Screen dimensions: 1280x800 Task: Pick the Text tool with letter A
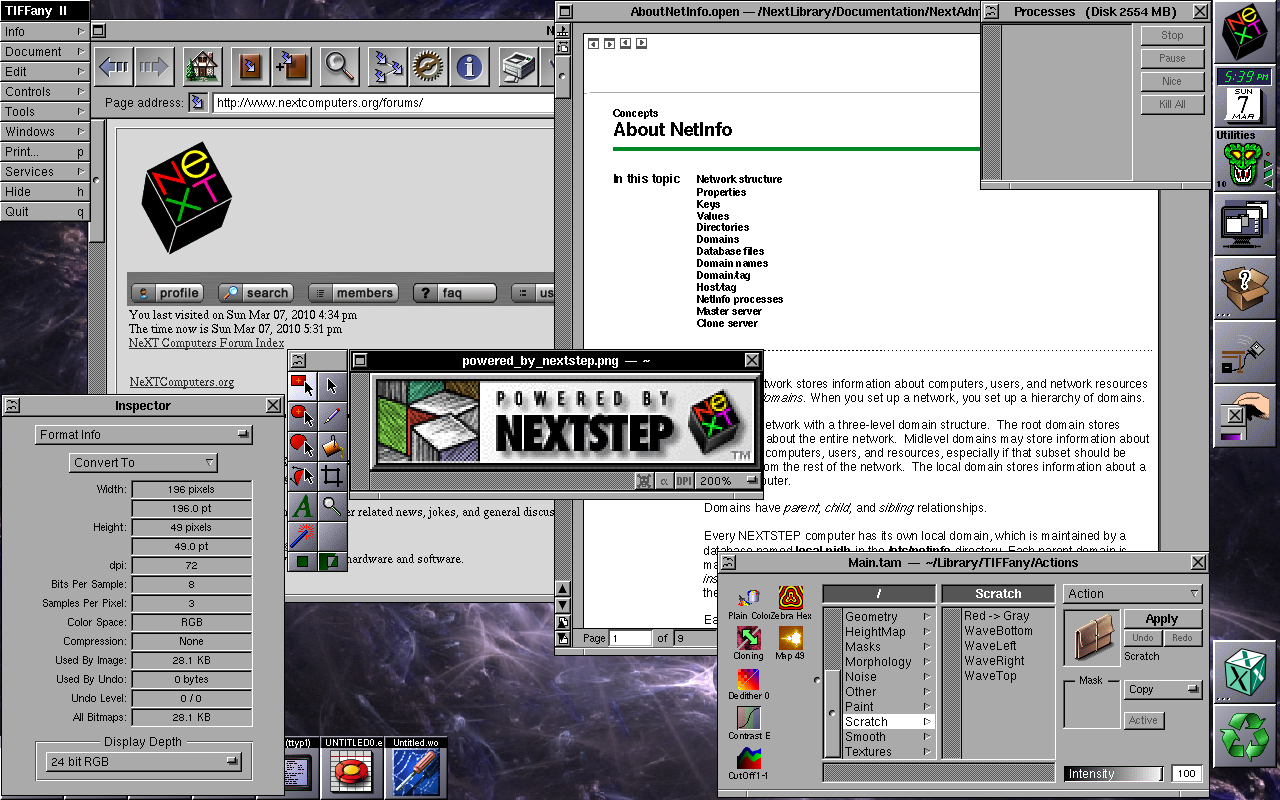(x=303, y=506)
